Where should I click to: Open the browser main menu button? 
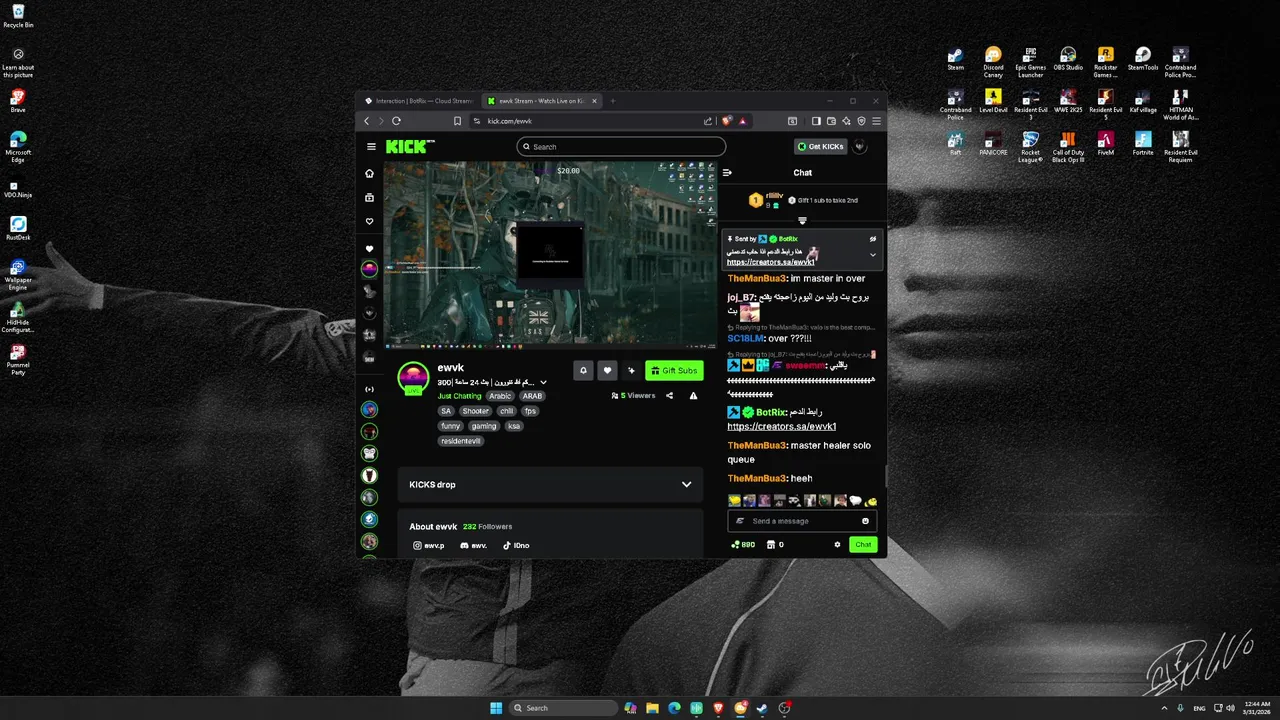(876, 121)
